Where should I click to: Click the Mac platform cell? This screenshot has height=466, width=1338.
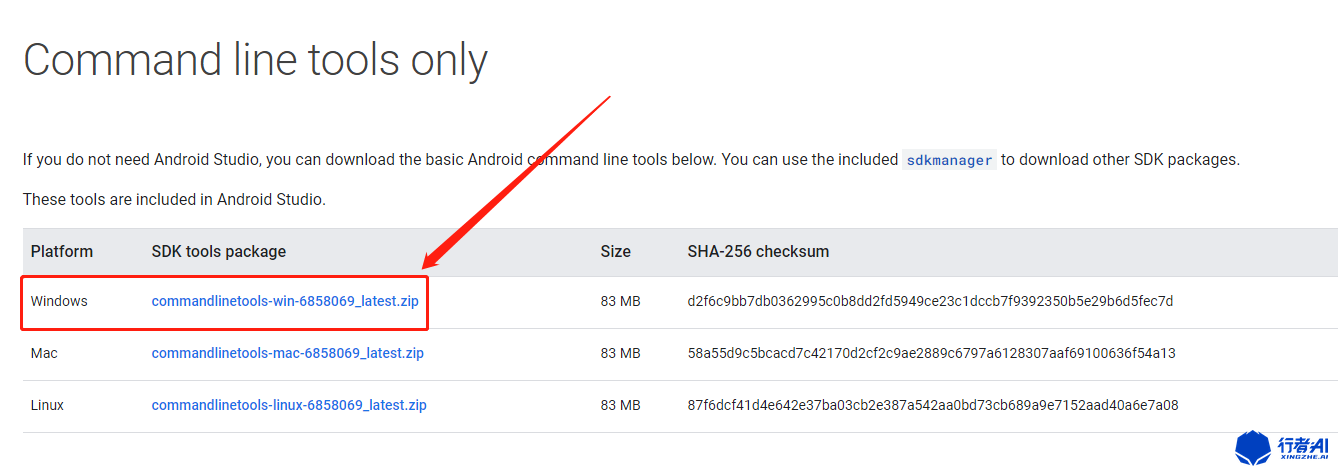tap(47, 353)
